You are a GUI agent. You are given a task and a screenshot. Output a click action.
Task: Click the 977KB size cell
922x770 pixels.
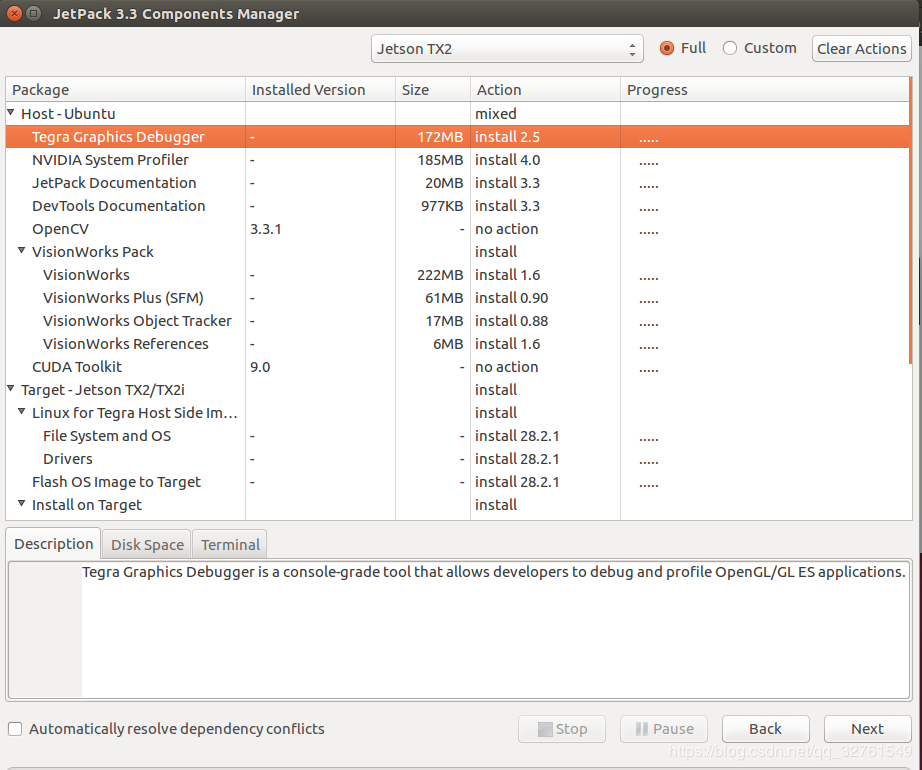(442, 206)
